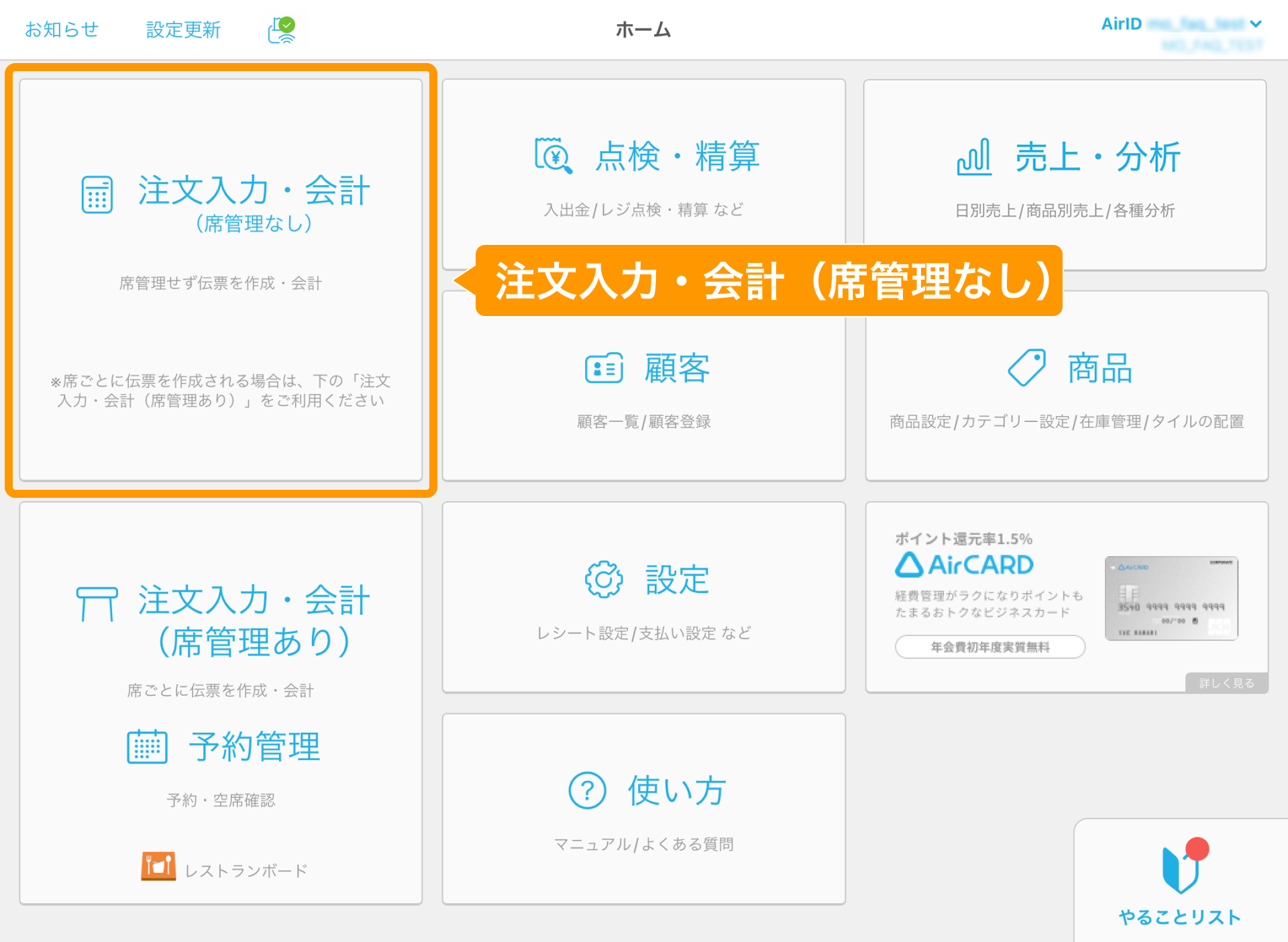This screenshot has width=1288, height=942.
Task: Expand the AirID account dropdown chevron
Action: (1256, 23)
